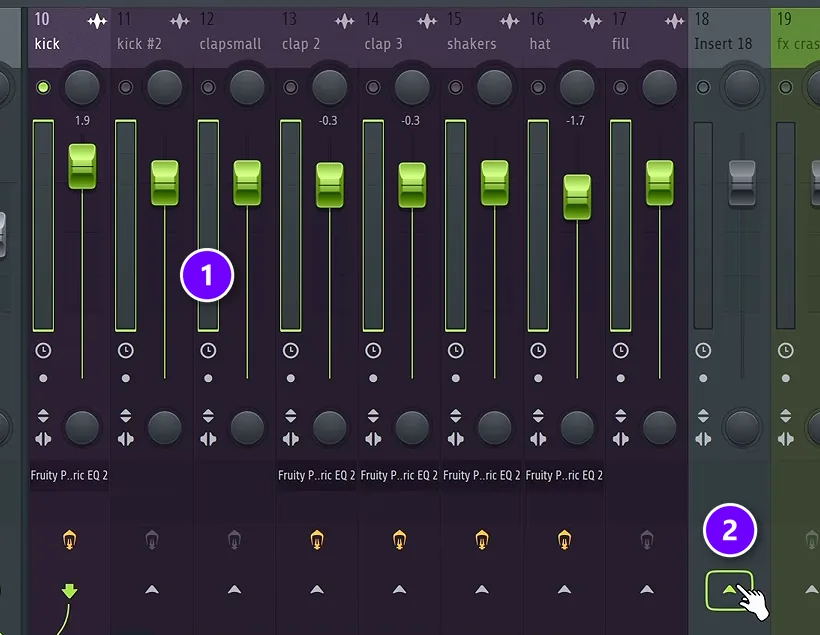Click the waveform icon on kick #2 header

[179, 21]
